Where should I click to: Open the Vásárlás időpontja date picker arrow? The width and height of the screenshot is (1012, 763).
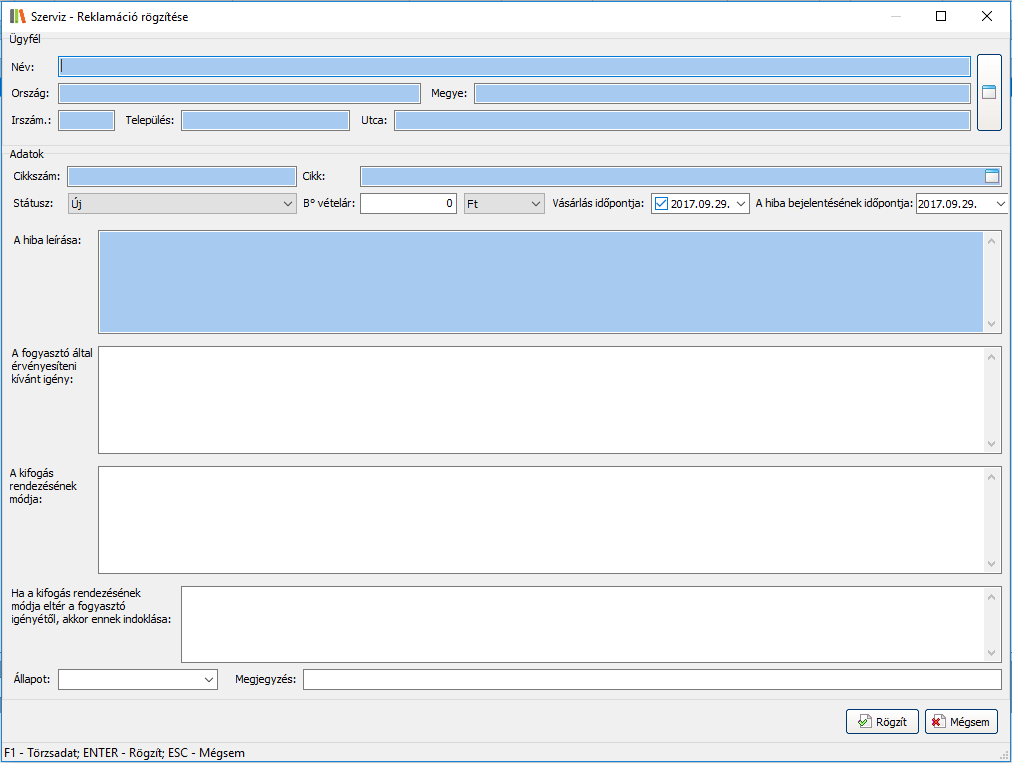tap(740, 204)
